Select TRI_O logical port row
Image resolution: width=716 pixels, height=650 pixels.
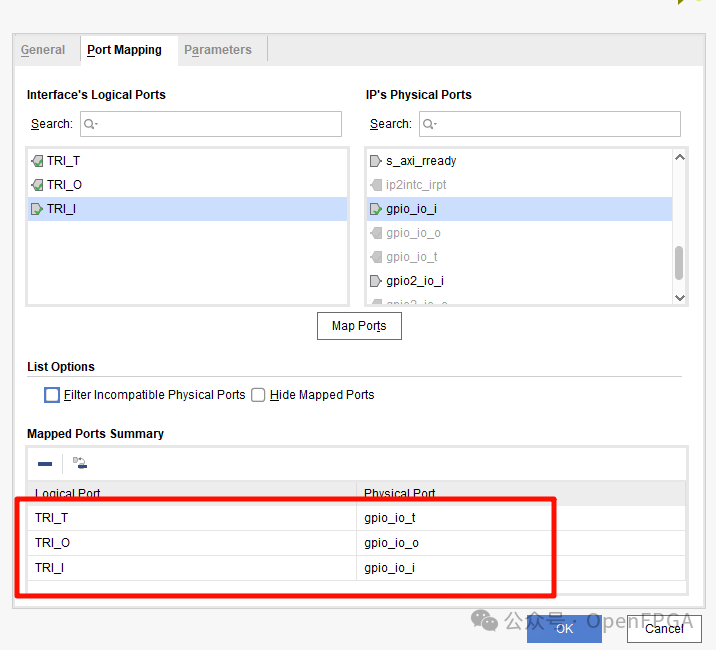[187, 185]
